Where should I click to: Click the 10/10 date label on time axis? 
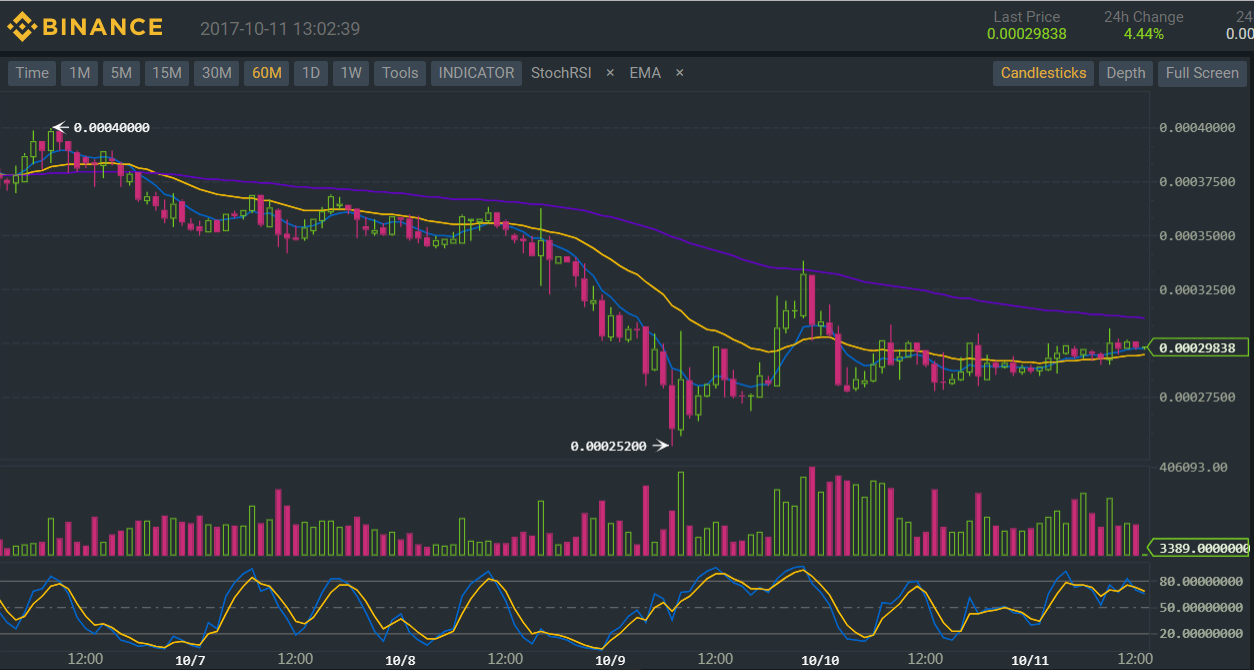coord(820,660)
